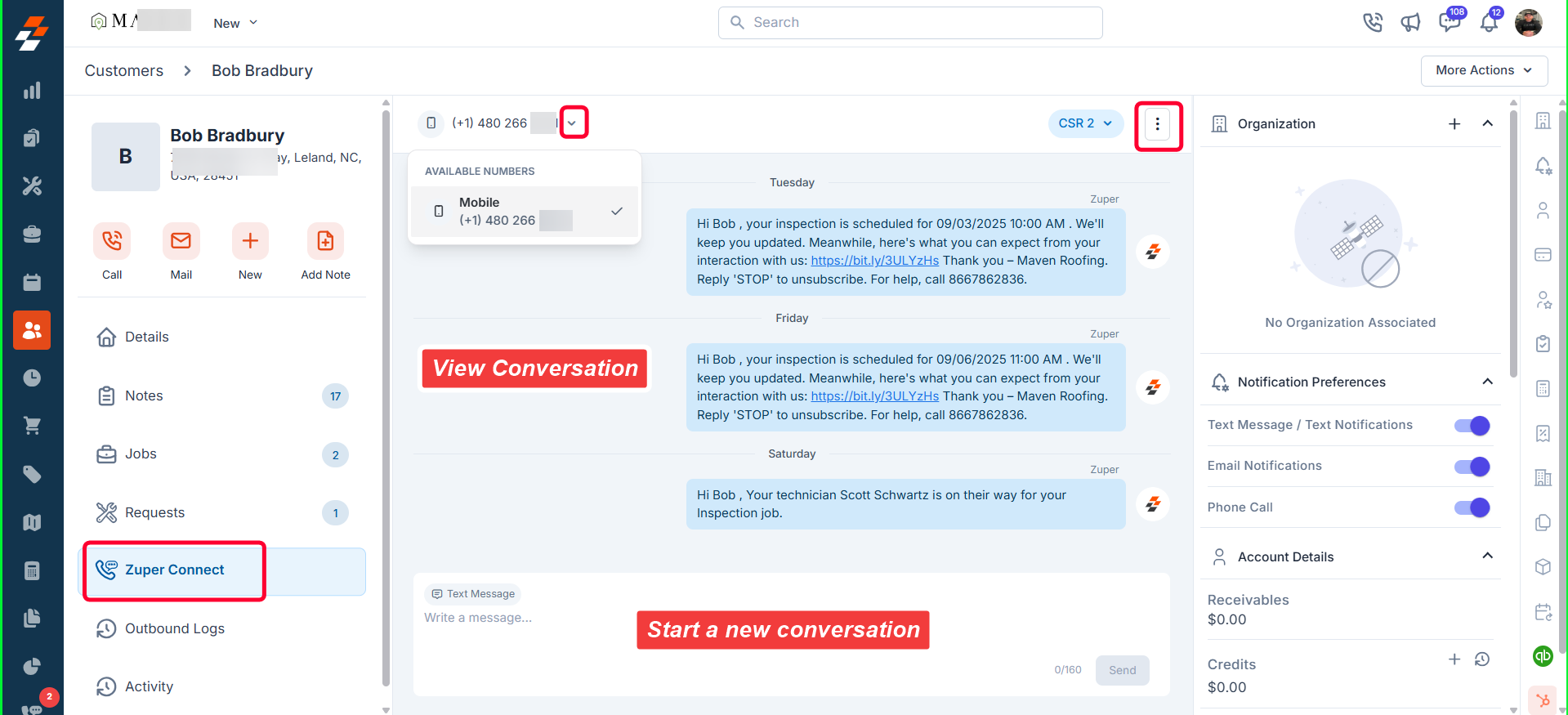Click the building icon in right rail
The image size is (1568, 715).
(x=1543, y=121)
